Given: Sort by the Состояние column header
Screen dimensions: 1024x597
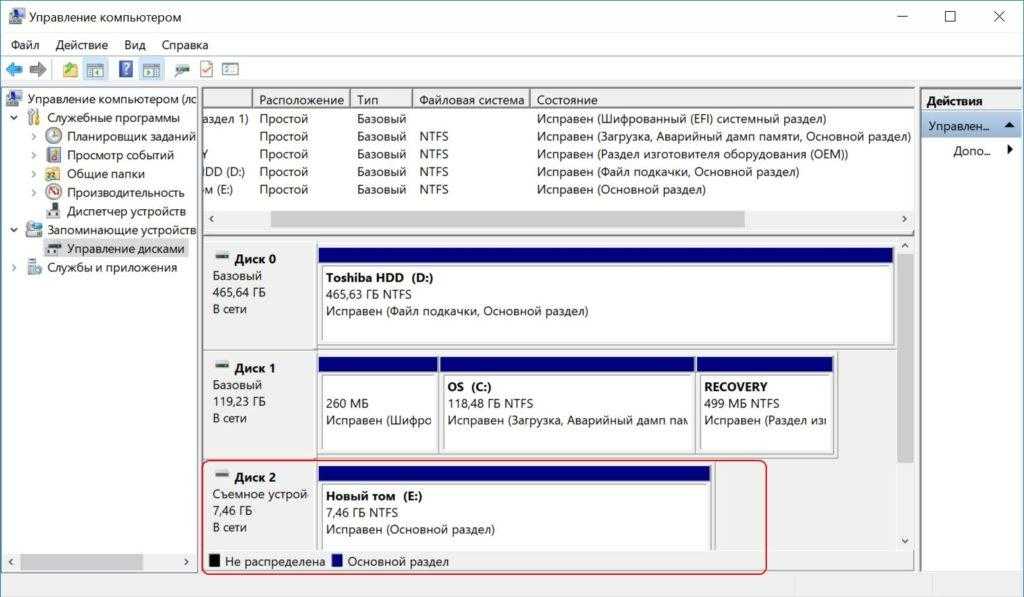Looking at the screenshot, I should [x=566, y=100].
